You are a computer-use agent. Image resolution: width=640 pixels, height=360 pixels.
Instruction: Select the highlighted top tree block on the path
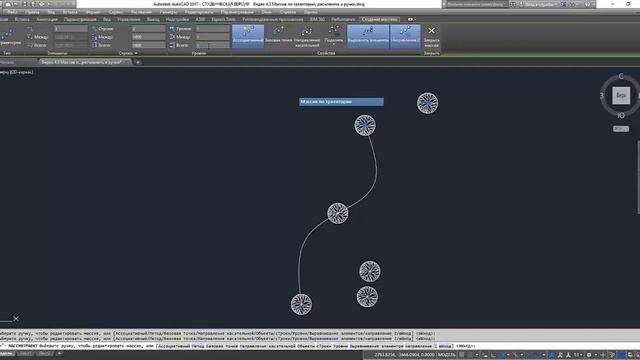click(365, 125)
